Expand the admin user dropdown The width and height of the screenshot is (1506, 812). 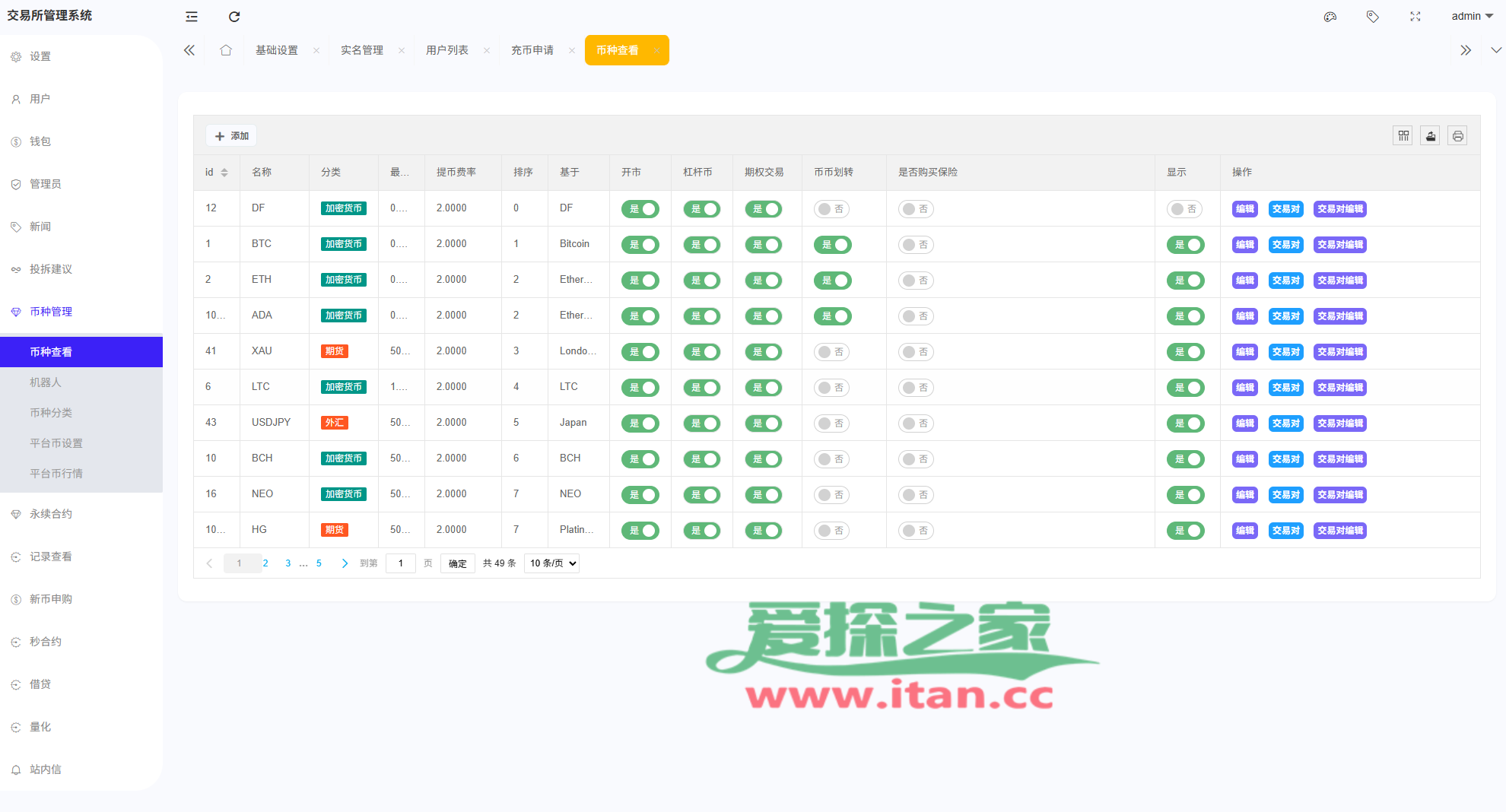[1472, 16]
